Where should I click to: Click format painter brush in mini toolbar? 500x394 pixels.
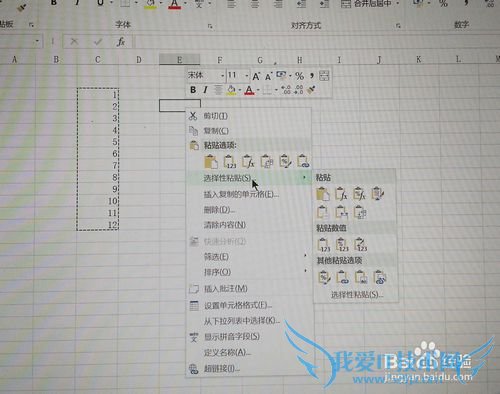coord(311,89)
